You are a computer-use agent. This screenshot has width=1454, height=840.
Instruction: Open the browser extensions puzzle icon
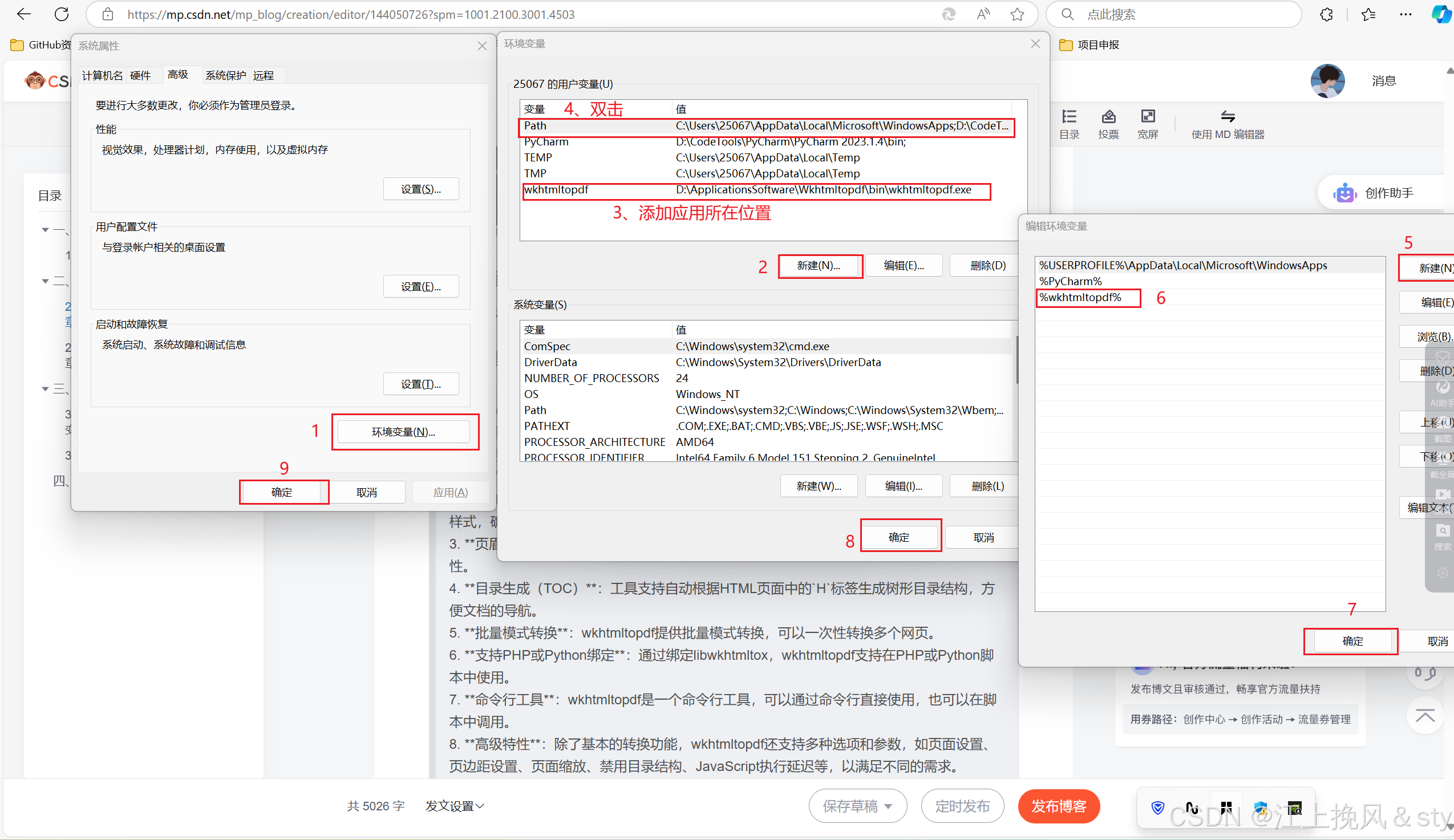click(1326, 14)
